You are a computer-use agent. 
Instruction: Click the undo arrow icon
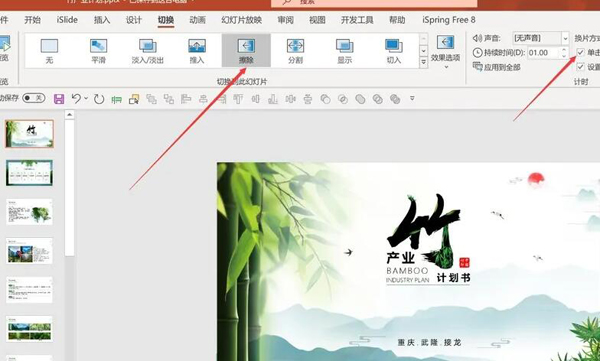[x=76, y=99]
